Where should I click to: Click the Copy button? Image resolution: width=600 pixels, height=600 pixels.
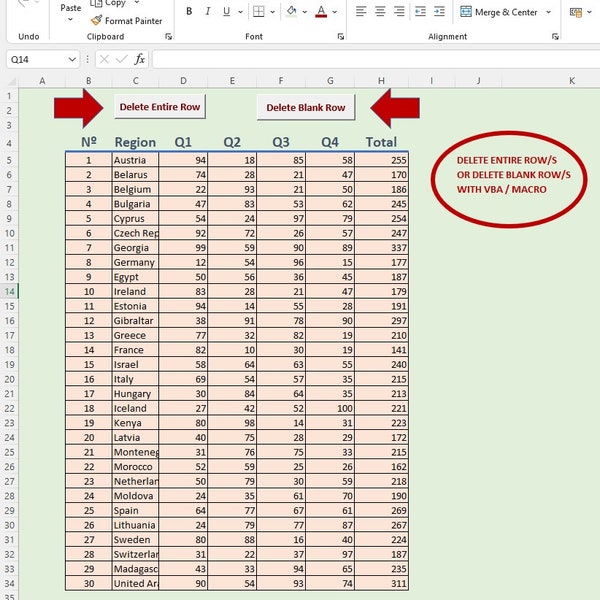[108, 3]
